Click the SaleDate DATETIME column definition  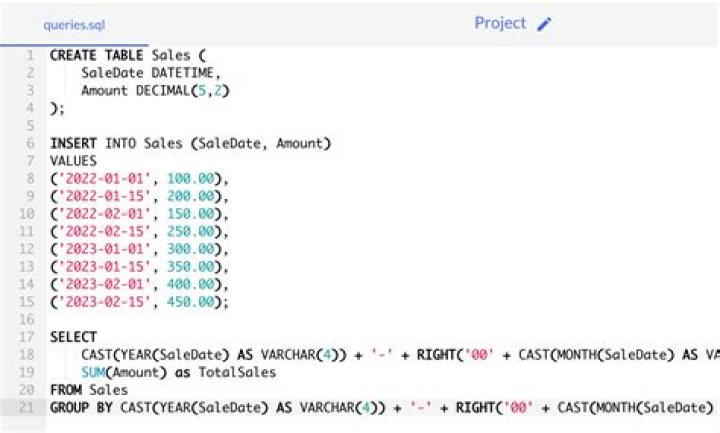[x=136, y=73]
